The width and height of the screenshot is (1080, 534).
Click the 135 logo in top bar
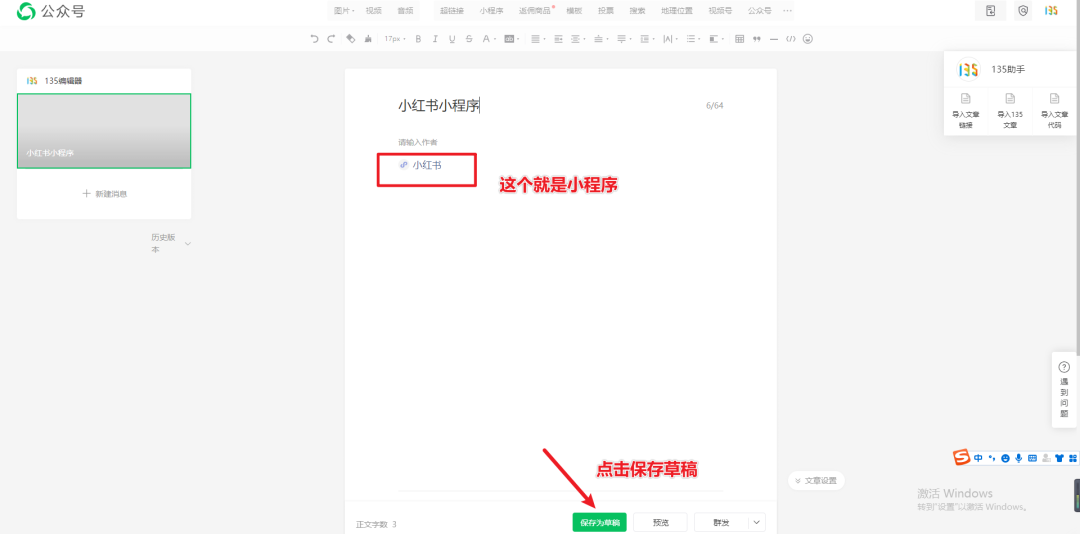[1050, 10]
